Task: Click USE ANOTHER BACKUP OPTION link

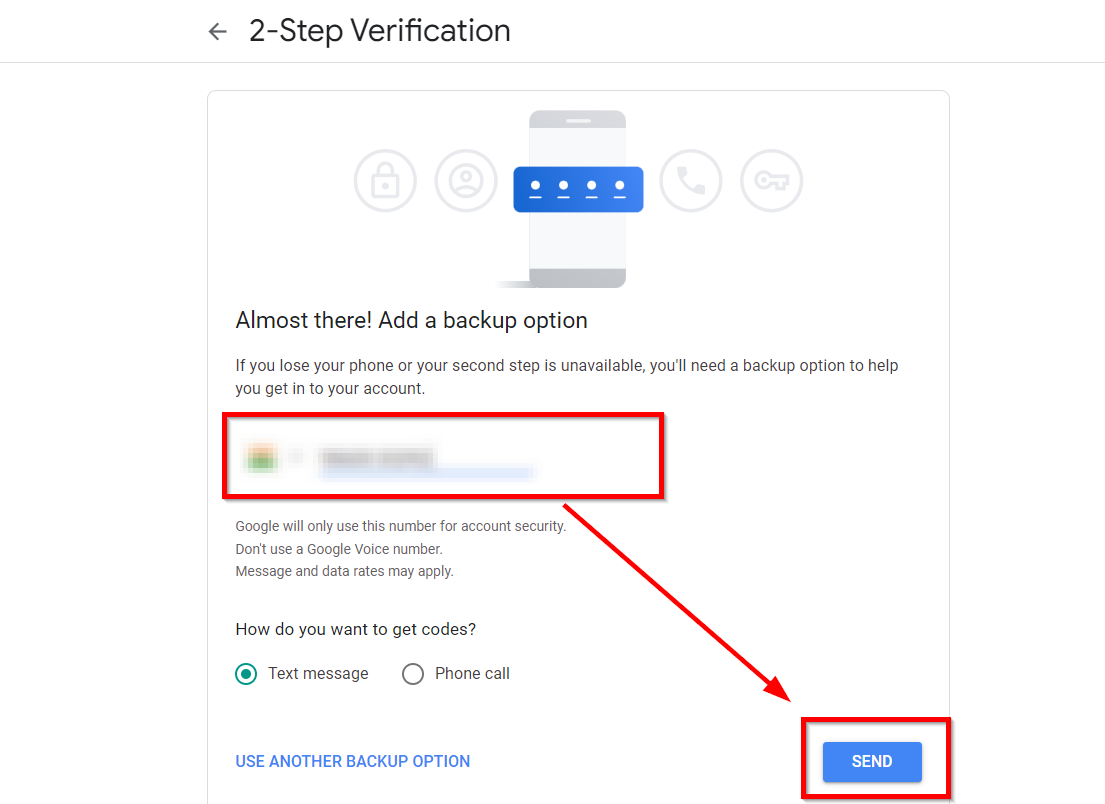Action: click(352, 761)
